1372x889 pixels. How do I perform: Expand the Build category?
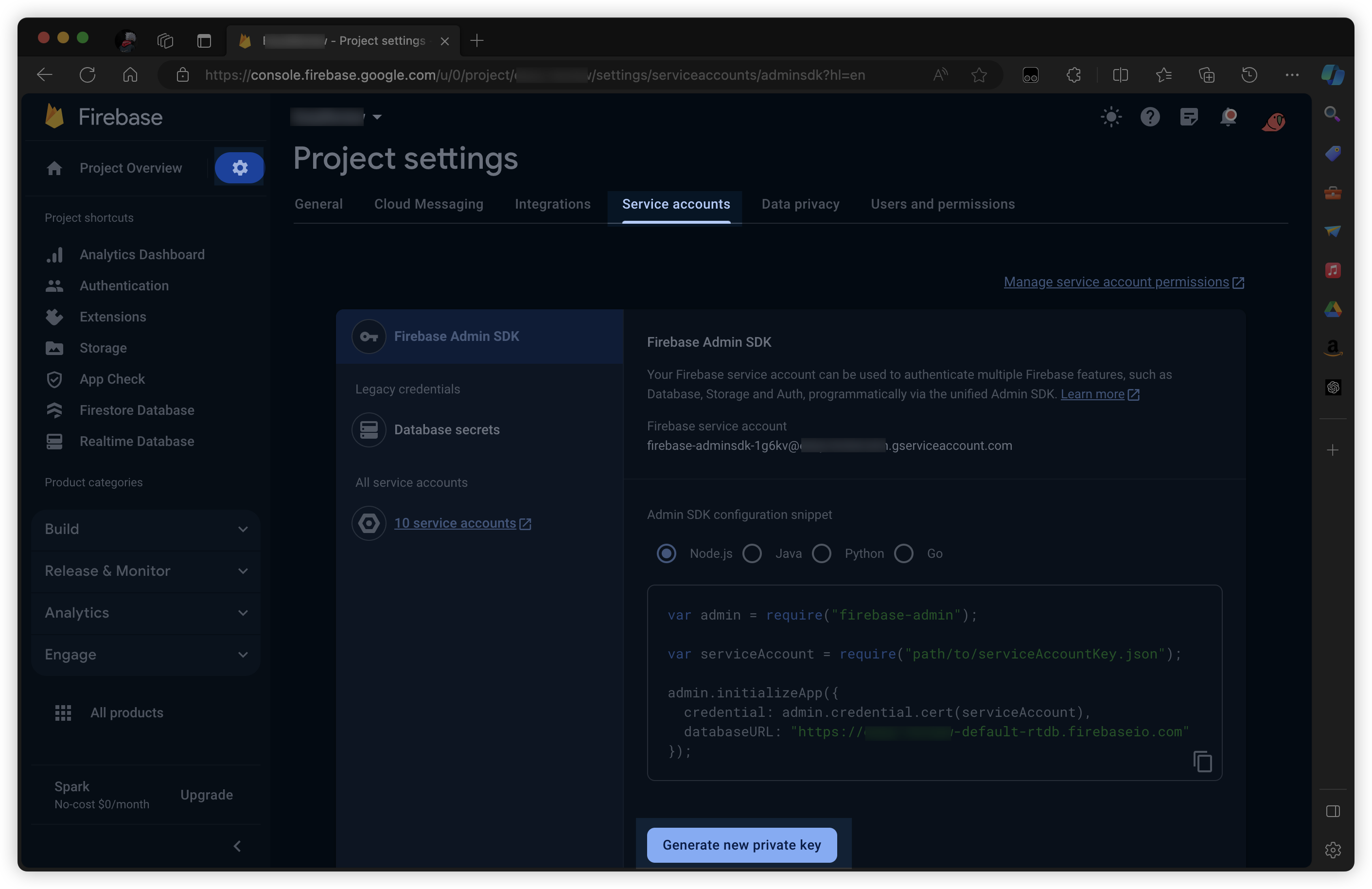pyautogui.click(x=146, y=529)
